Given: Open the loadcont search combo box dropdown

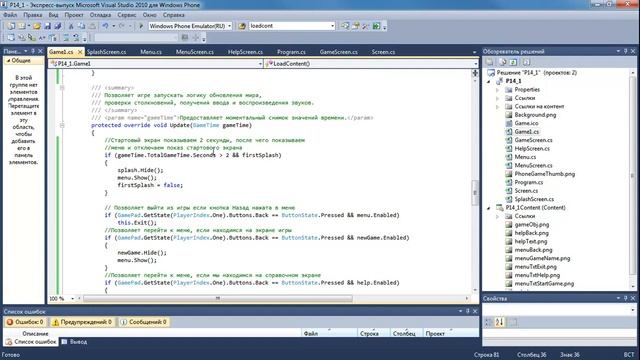Looking at the screenshot, I should (x=333, y=26).
